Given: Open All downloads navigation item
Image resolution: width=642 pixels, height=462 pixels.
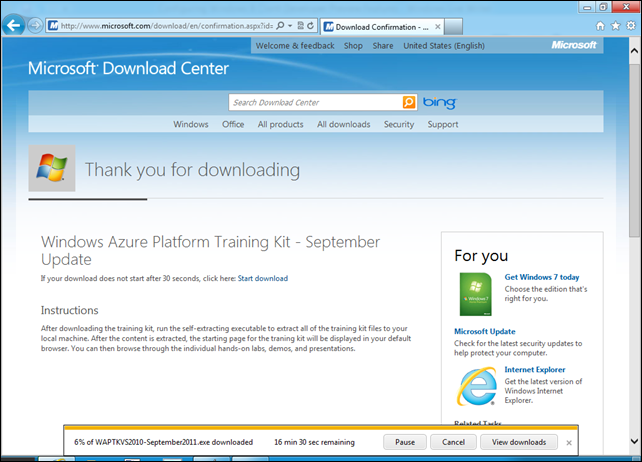Looking at the screenshot, I should coord(344,125).
